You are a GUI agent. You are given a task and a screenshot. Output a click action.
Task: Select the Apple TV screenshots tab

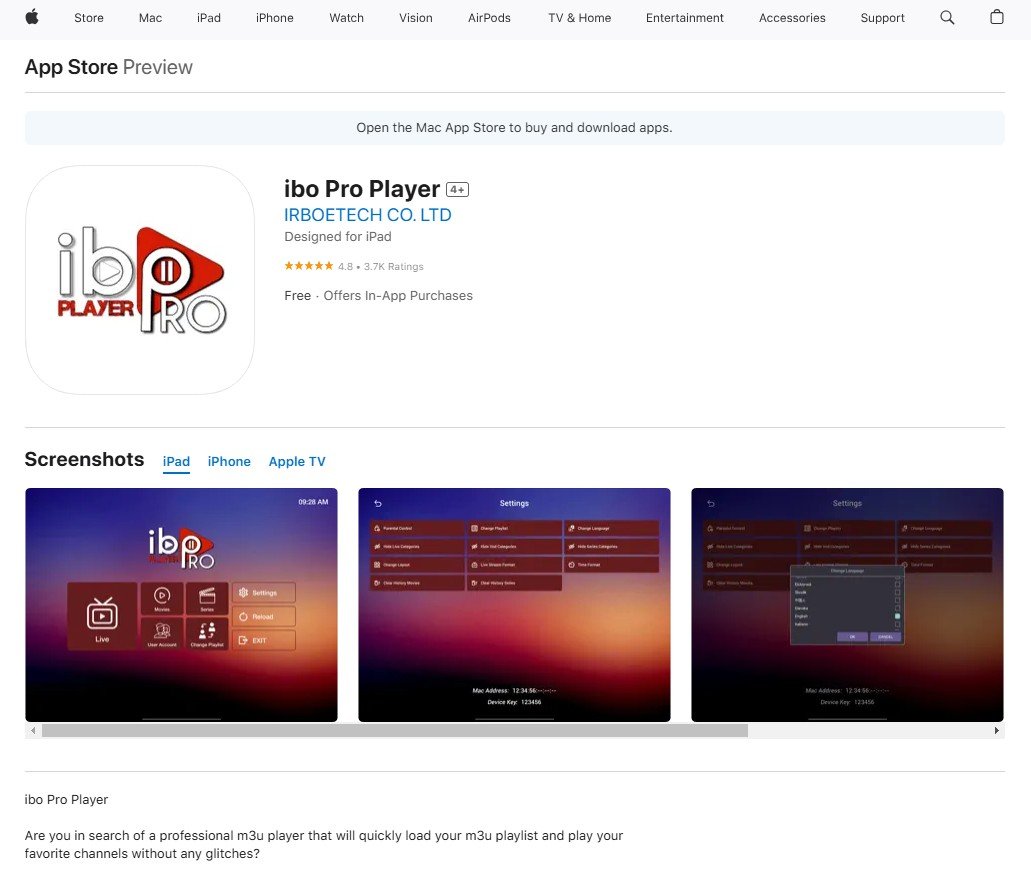tap(297, 461)
